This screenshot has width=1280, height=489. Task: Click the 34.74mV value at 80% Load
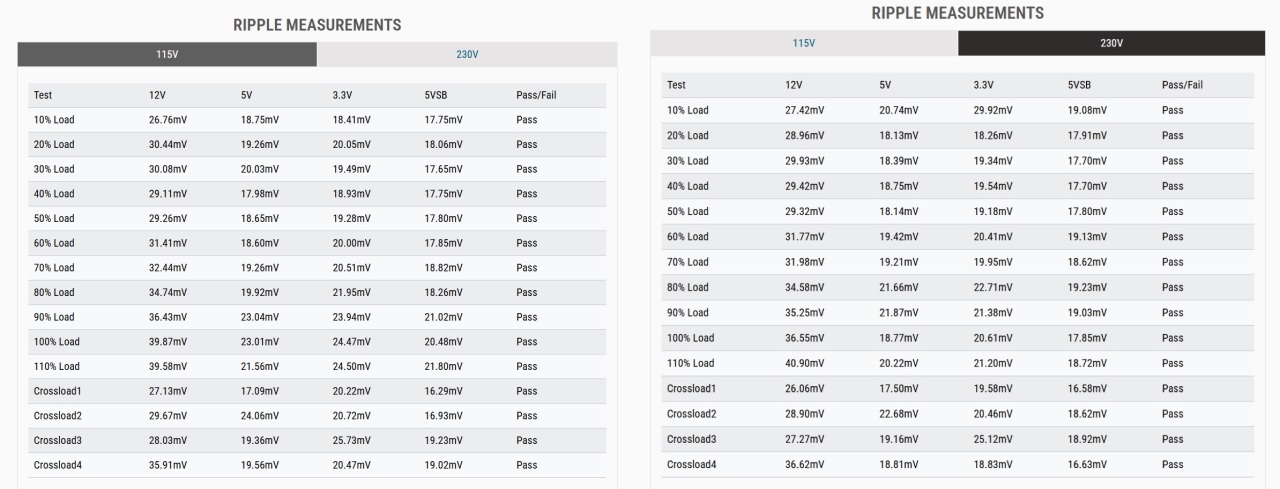coord(167,292)
